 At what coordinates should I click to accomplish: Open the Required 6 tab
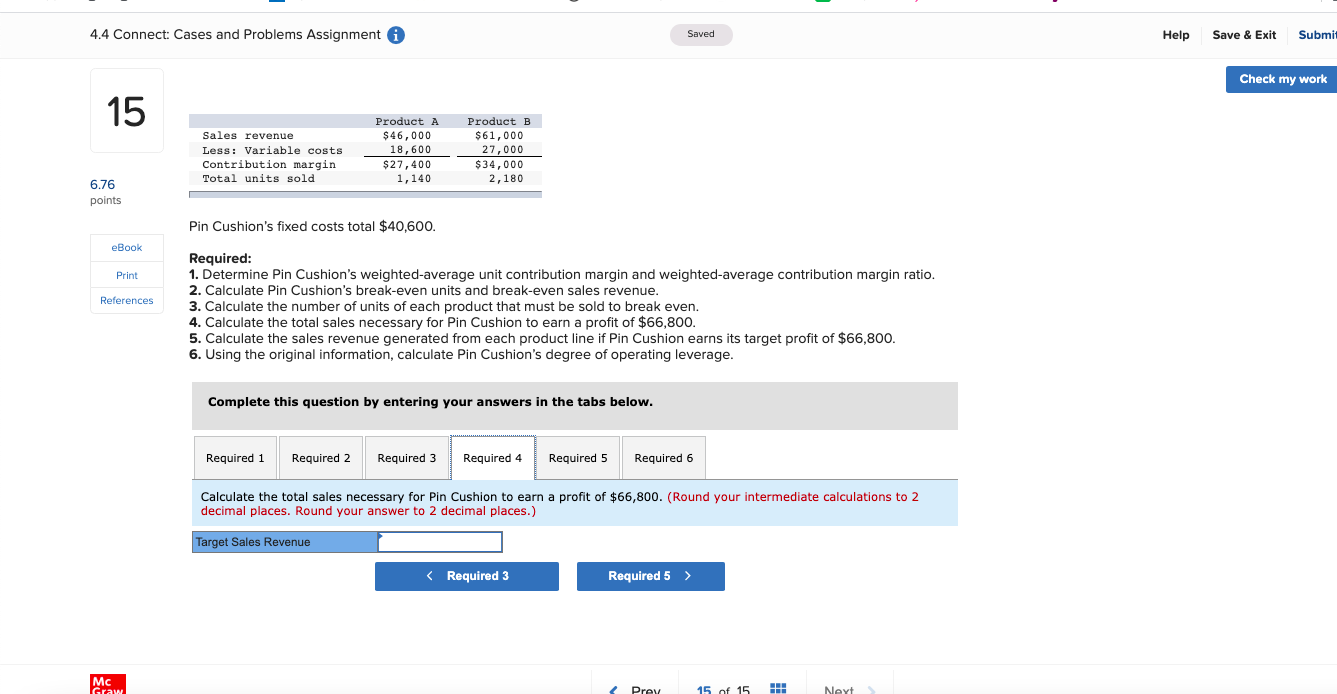click(x=663, y=457)
